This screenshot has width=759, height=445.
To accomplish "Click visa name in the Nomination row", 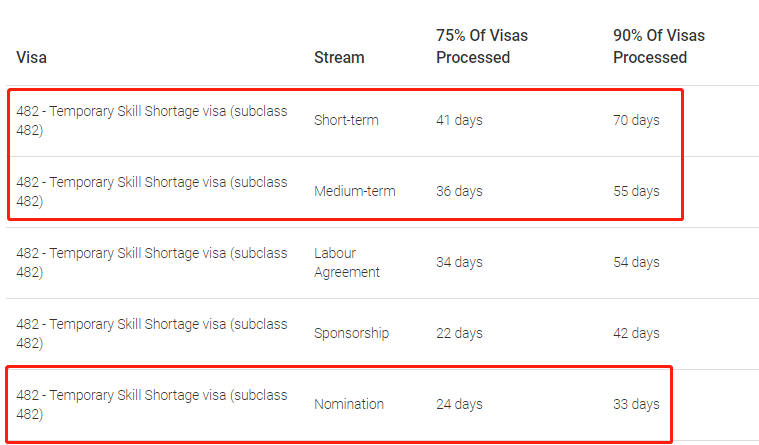I will pos(152,405).
